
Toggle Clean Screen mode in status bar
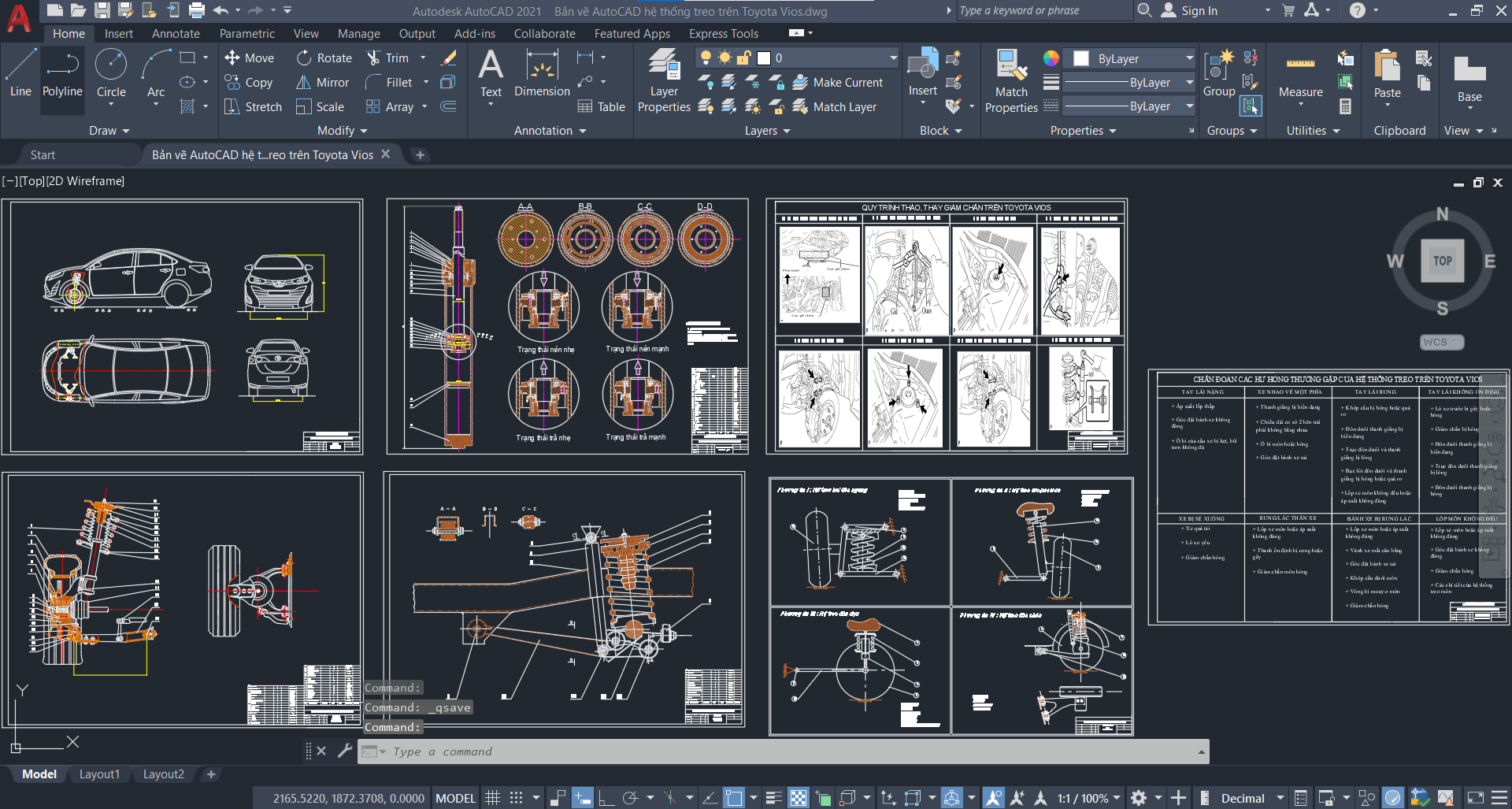(1476, 798)
